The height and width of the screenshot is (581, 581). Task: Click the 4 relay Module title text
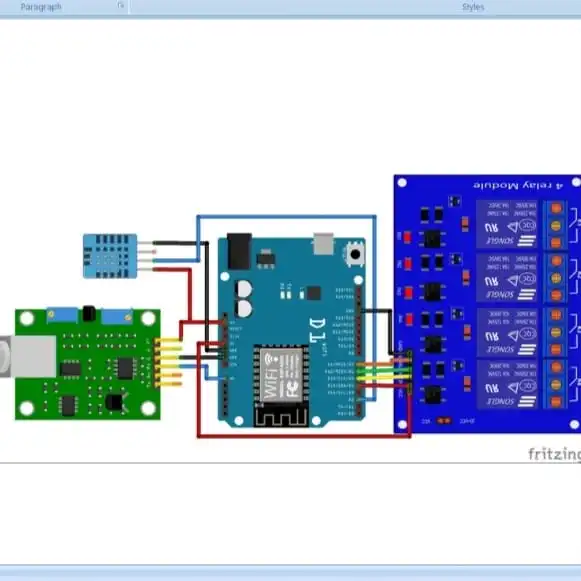[518, 185]
